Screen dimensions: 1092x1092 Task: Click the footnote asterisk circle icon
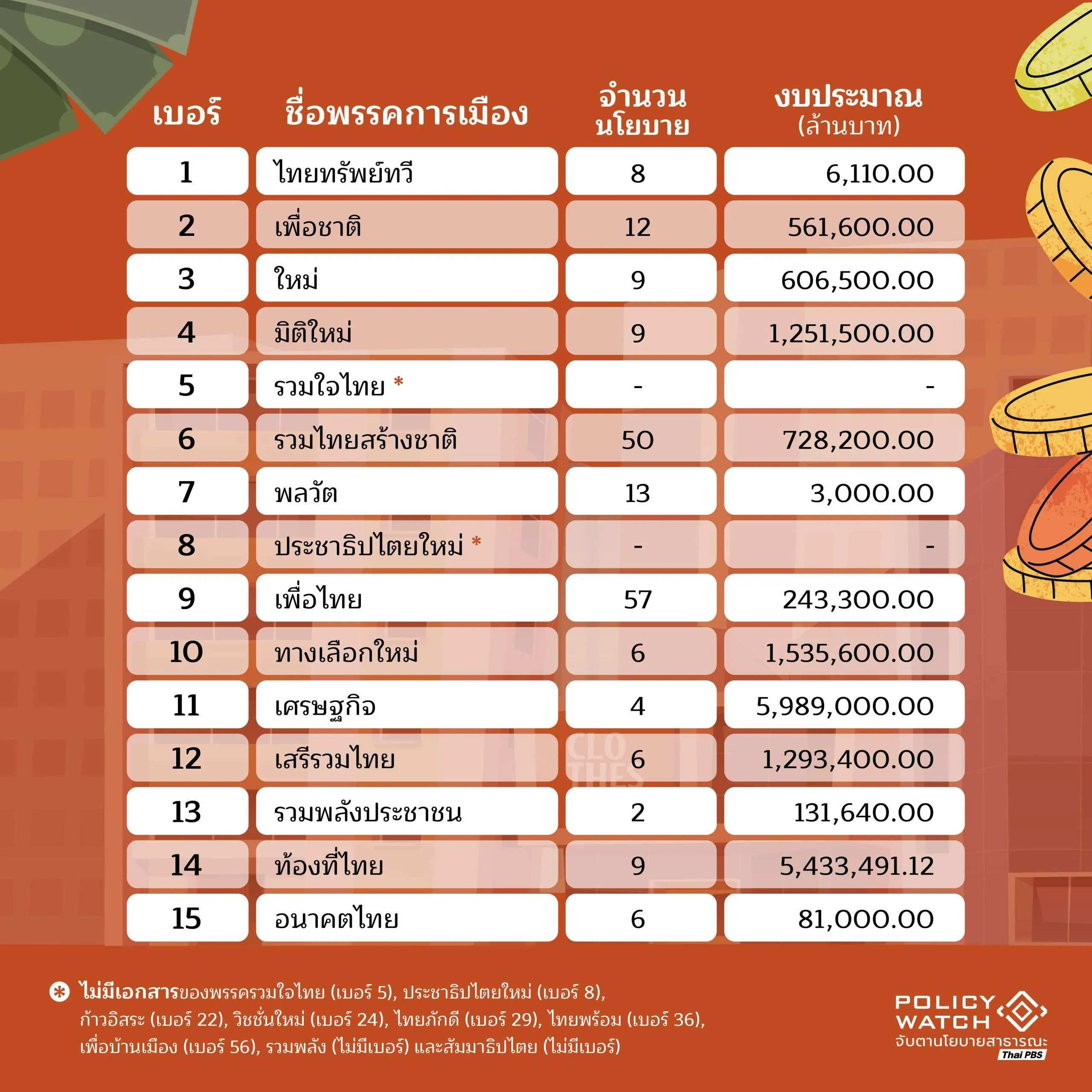click(59, 993)
